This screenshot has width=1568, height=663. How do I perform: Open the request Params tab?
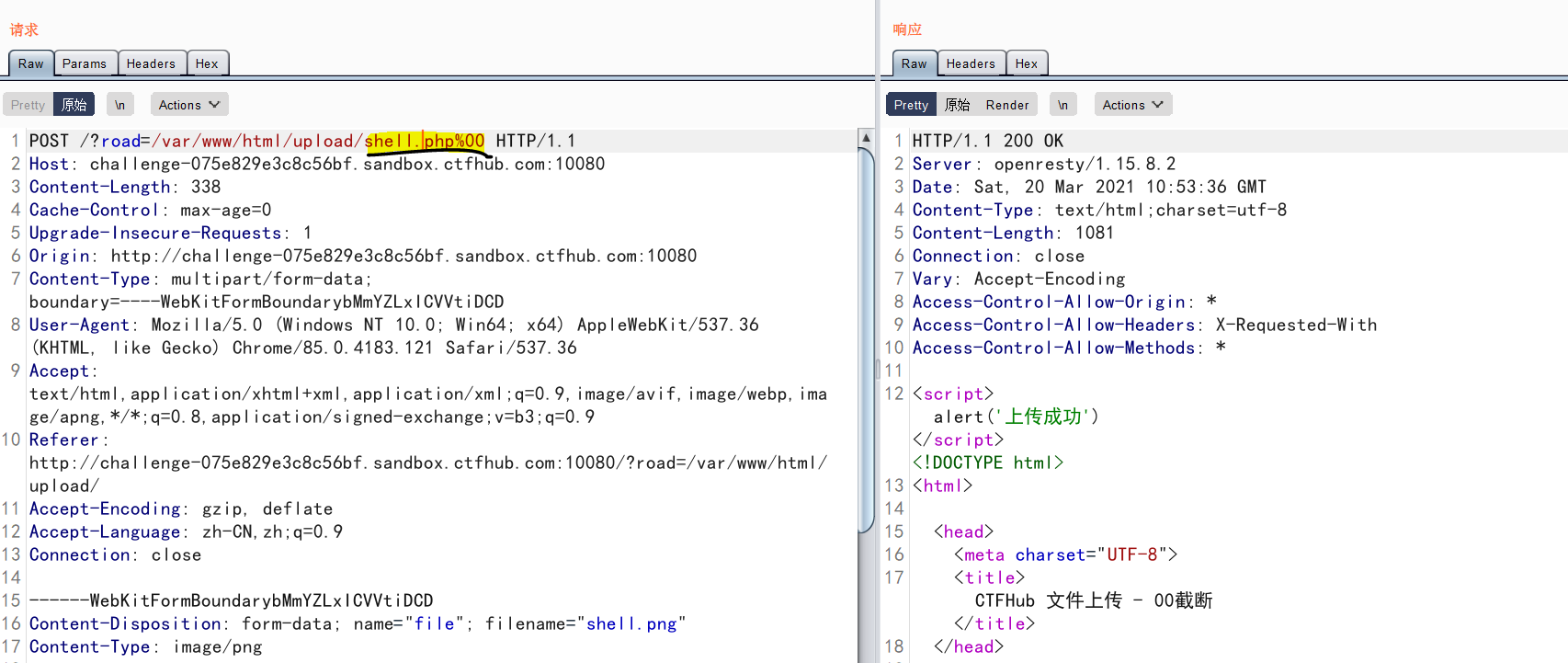[85, 63]
